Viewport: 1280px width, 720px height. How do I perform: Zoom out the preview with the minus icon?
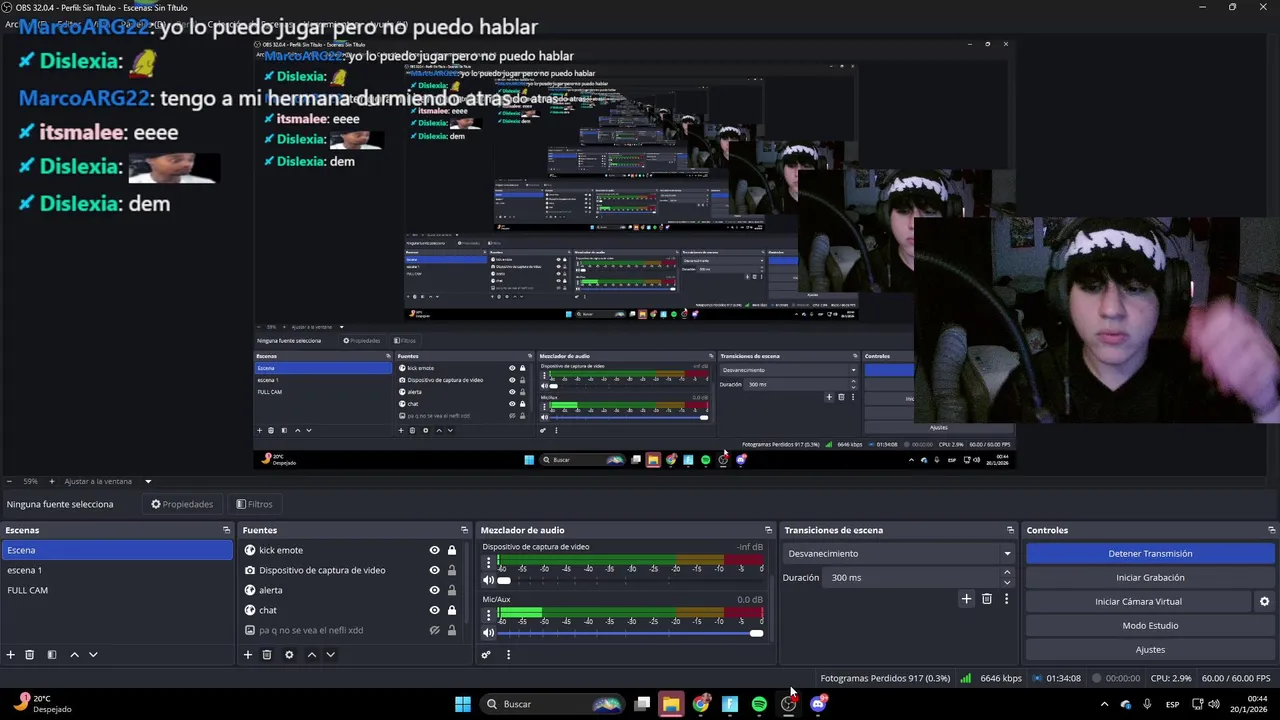coord(9,482)
